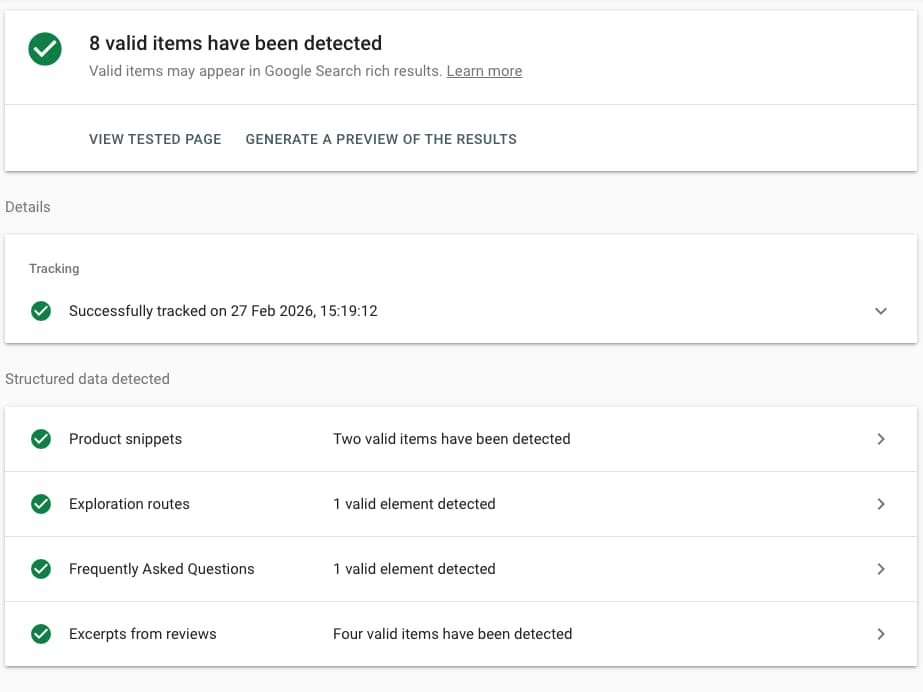Select the valid icon next to Product snippets
Screen dimensions: 923x692
41,439
